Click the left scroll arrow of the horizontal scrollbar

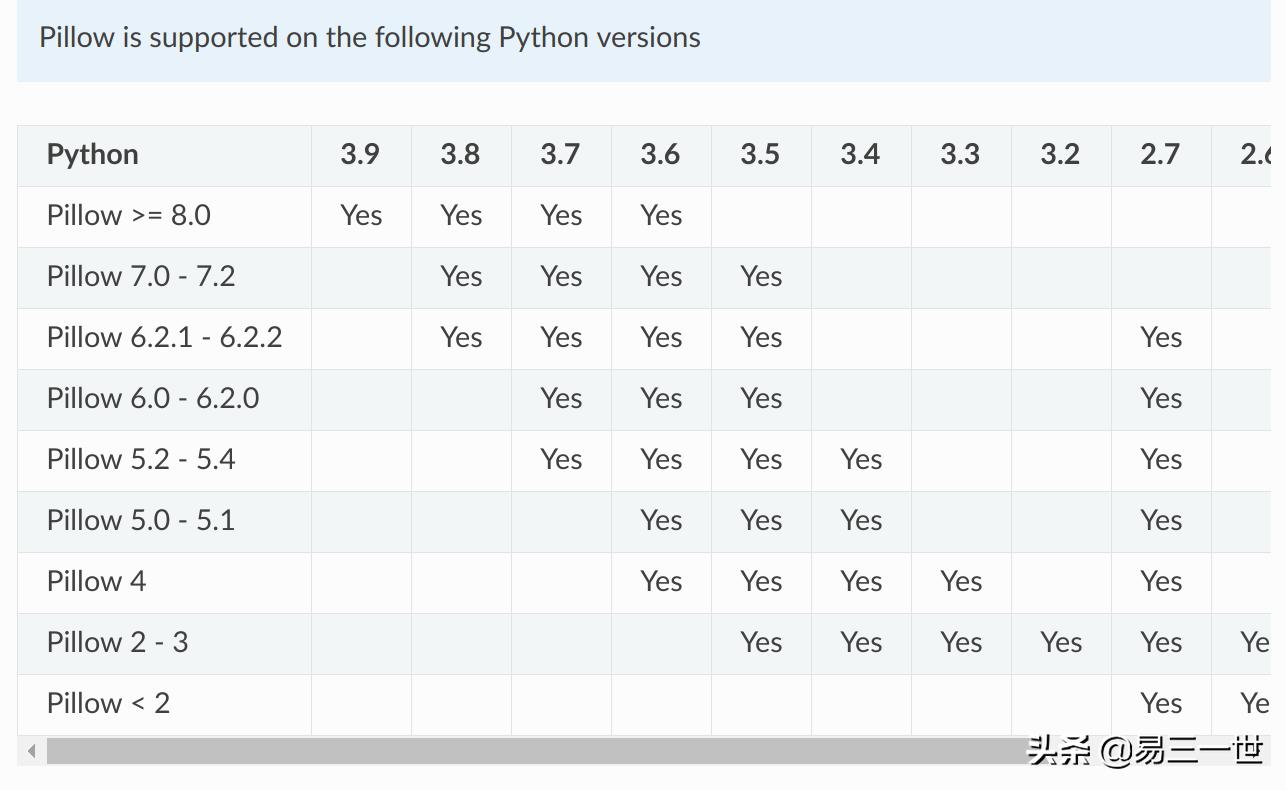(31, 750)
